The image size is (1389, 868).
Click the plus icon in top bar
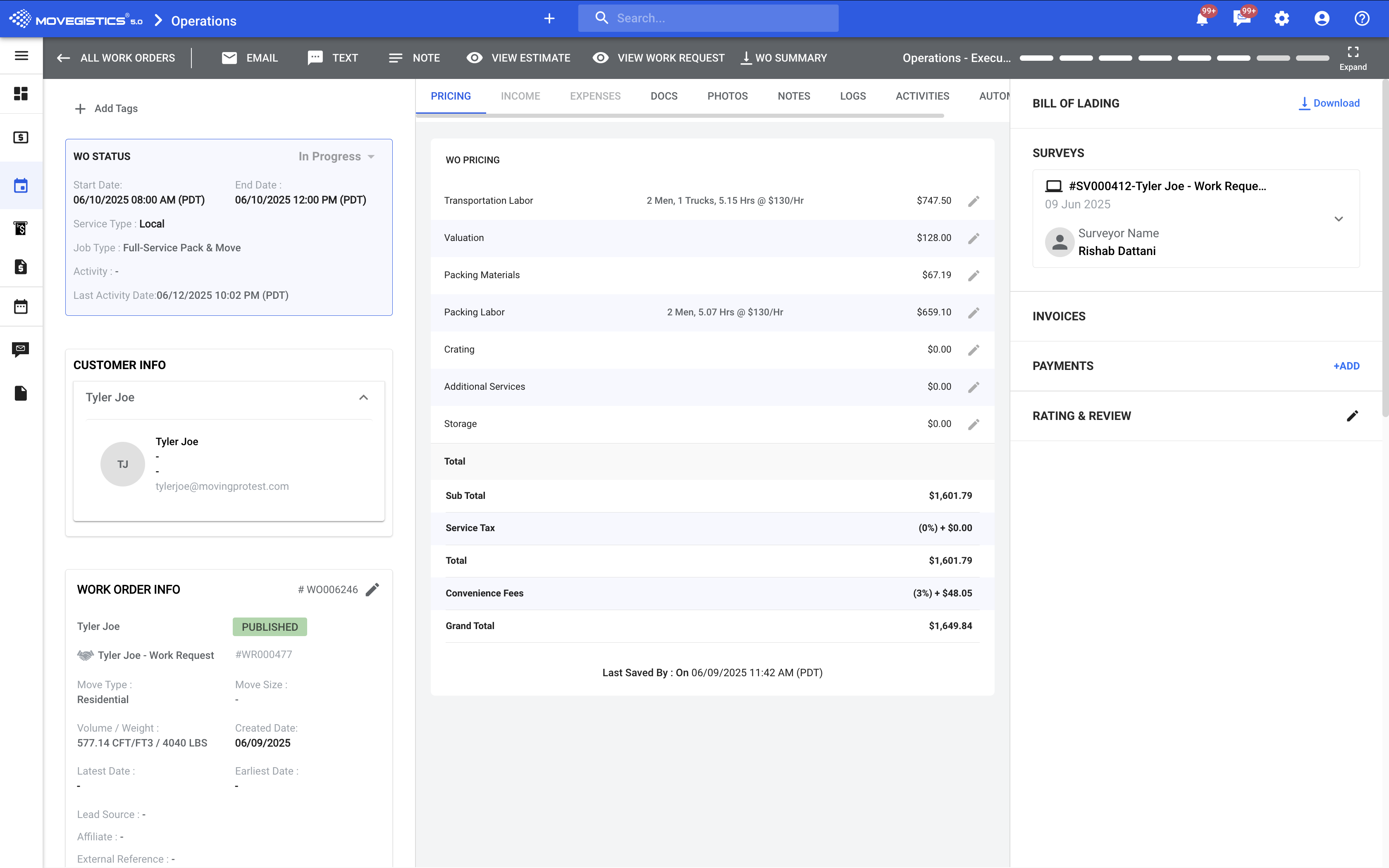549,19
